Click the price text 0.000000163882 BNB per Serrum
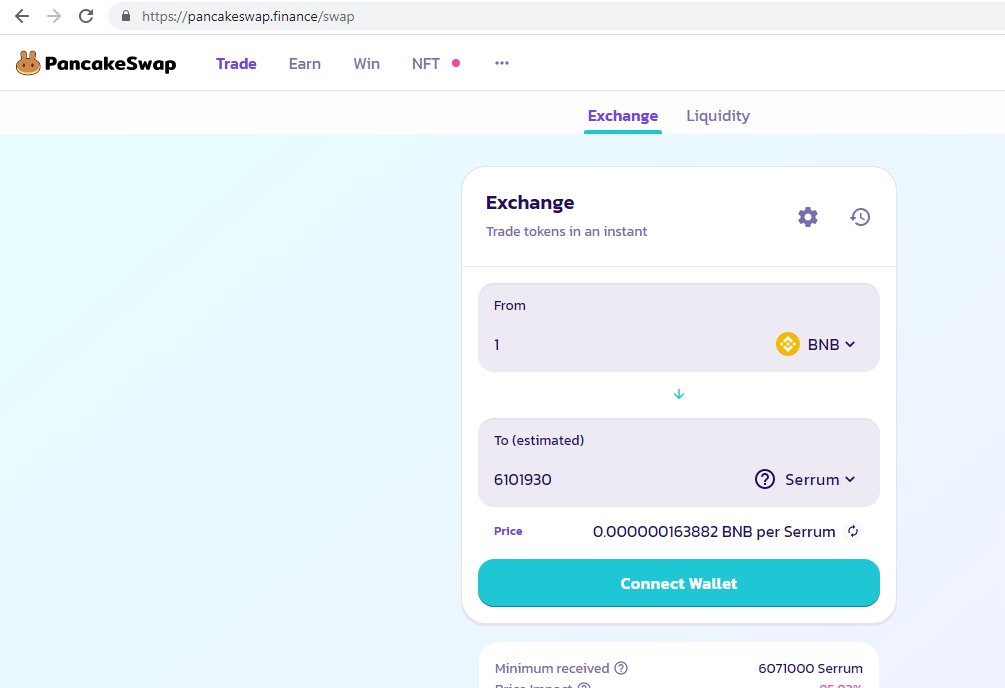Image resolution: width=1005 pixels, height=688 pixels. coord(714,532)
